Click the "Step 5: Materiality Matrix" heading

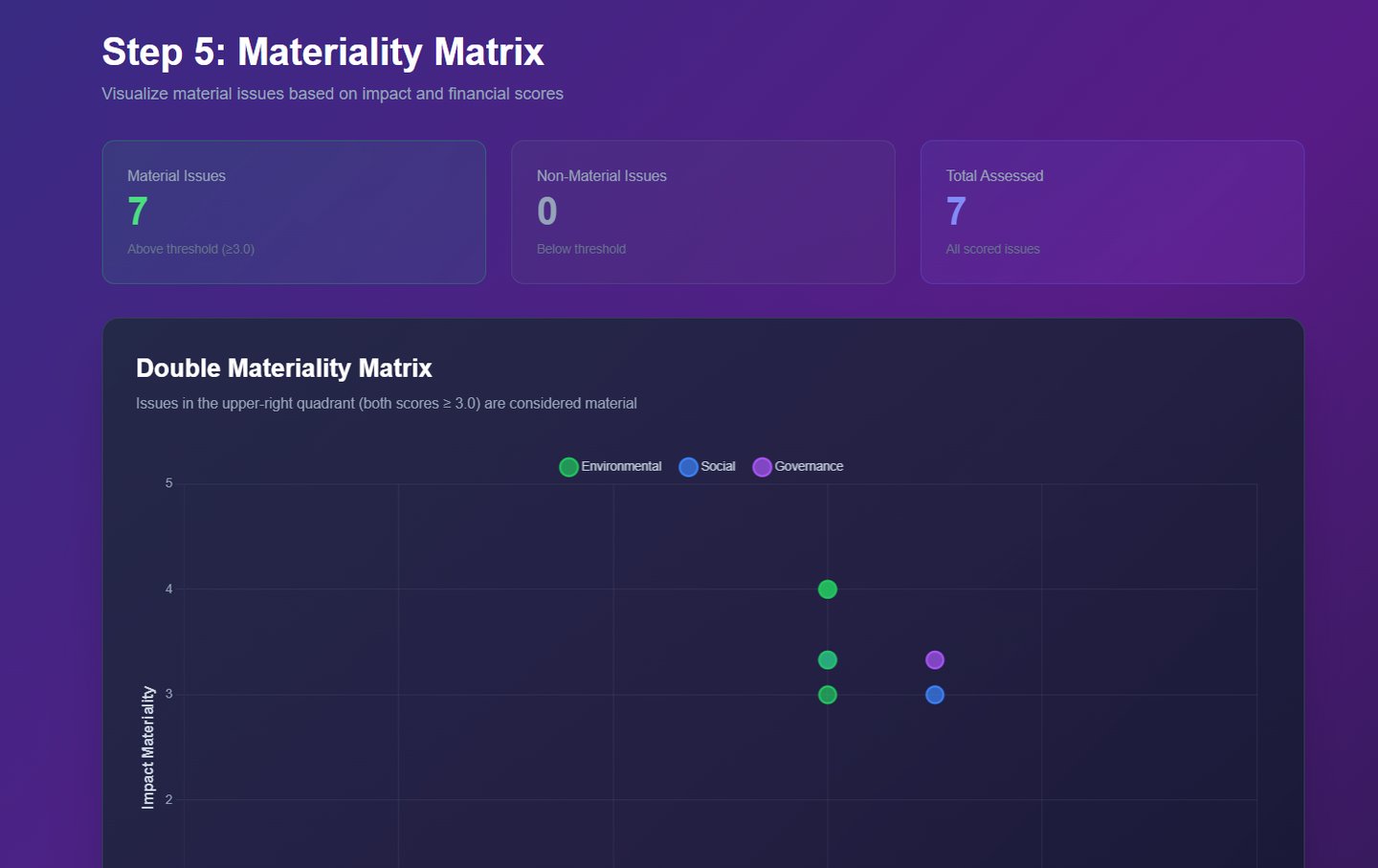pyautogui.click(x=322, y=52)
